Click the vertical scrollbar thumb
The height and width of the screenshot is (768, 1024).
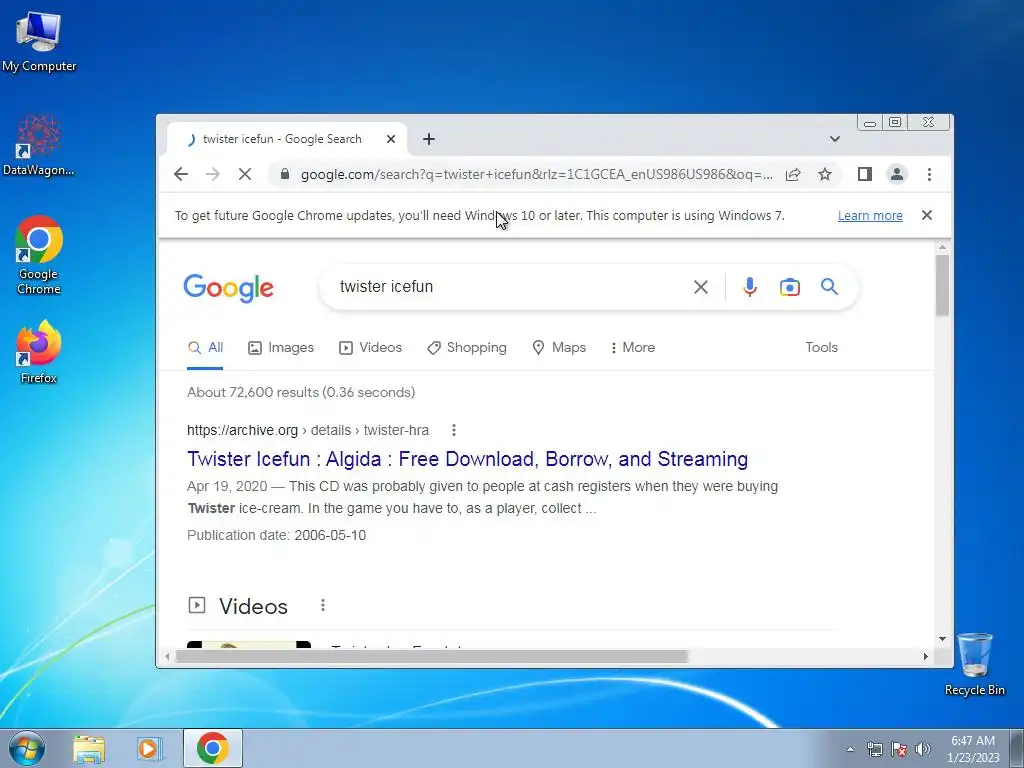point(942,285)
